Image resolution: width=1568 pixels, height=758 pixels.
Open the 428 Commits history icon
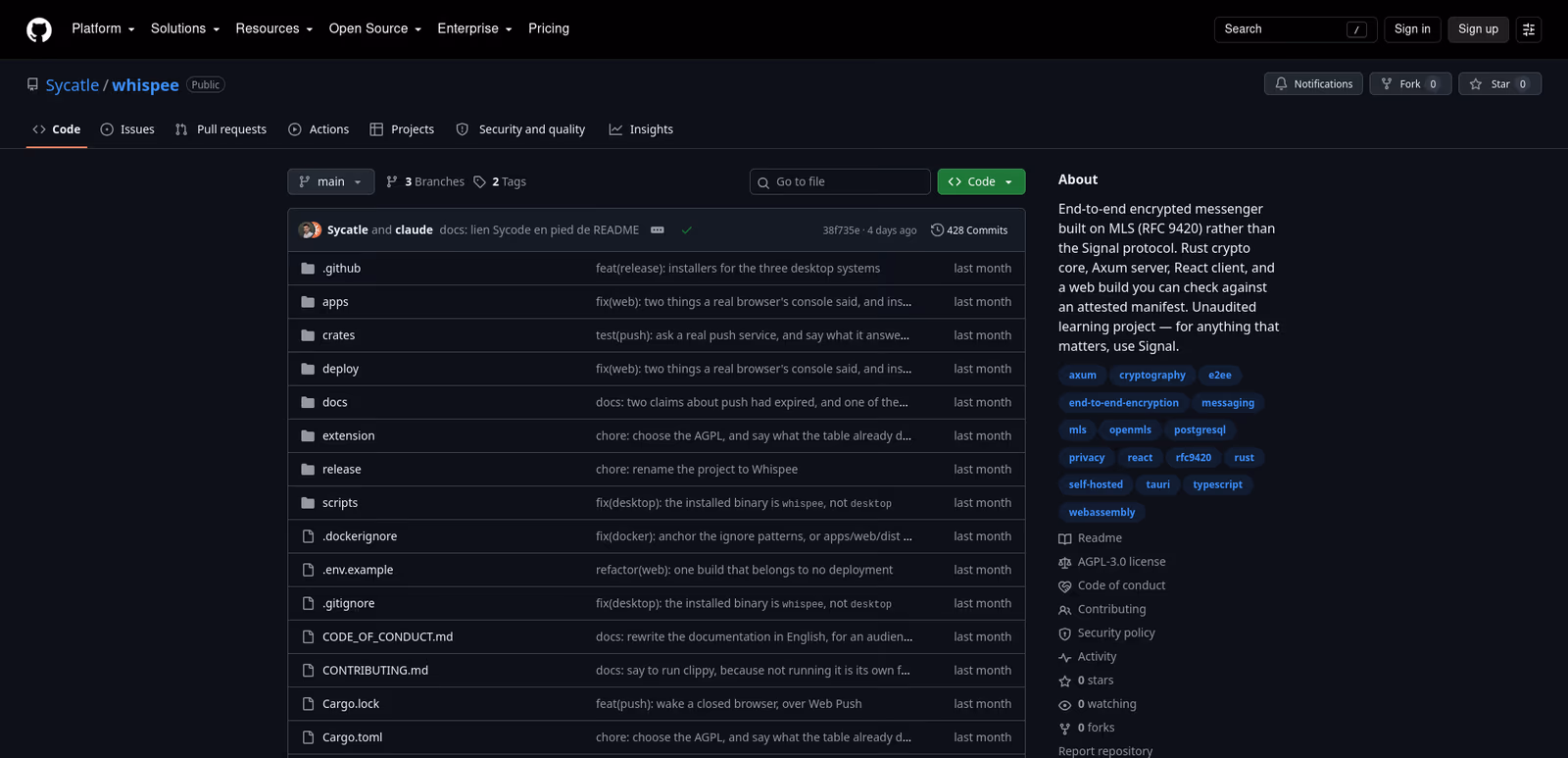pos(937,230)
